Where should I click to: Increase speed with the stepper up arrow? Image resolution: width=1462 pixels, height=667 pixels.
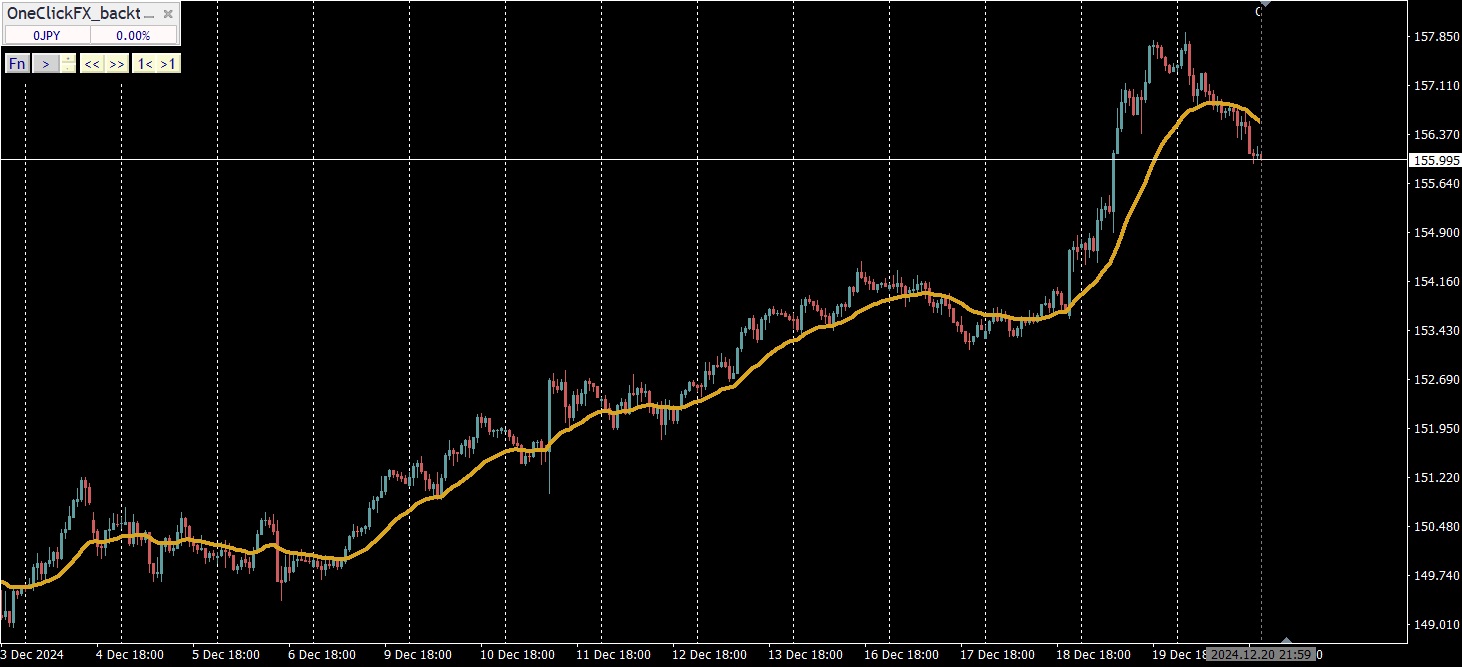click(68, 59)
